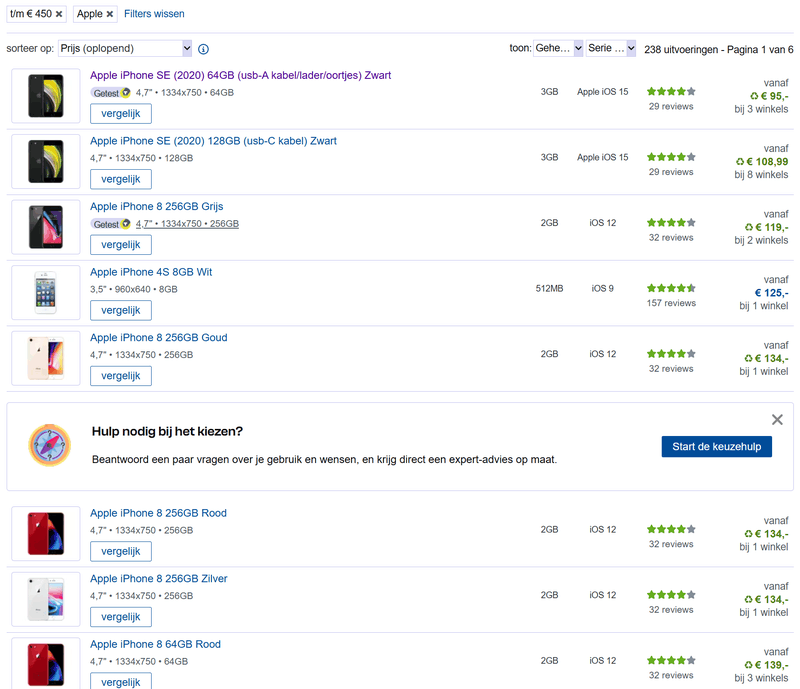Image resolution: width=800 pixels, height=689 pixels.
Task: Click star rating of iPhone 4S 8GB Wit
Action: coord(671,288)
